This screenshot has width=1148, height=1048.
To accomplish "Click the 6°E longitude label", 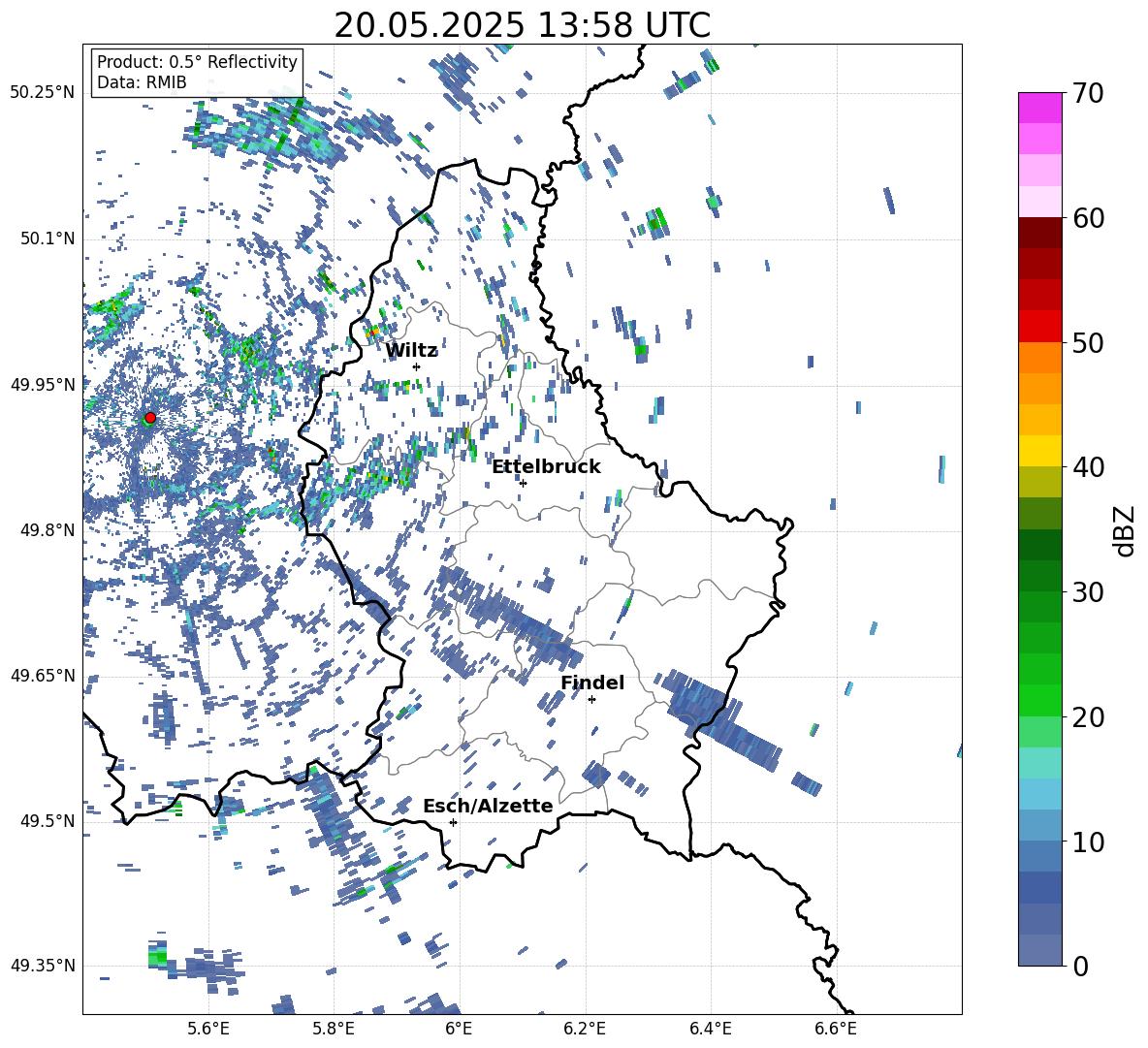I will (459, 1029).
